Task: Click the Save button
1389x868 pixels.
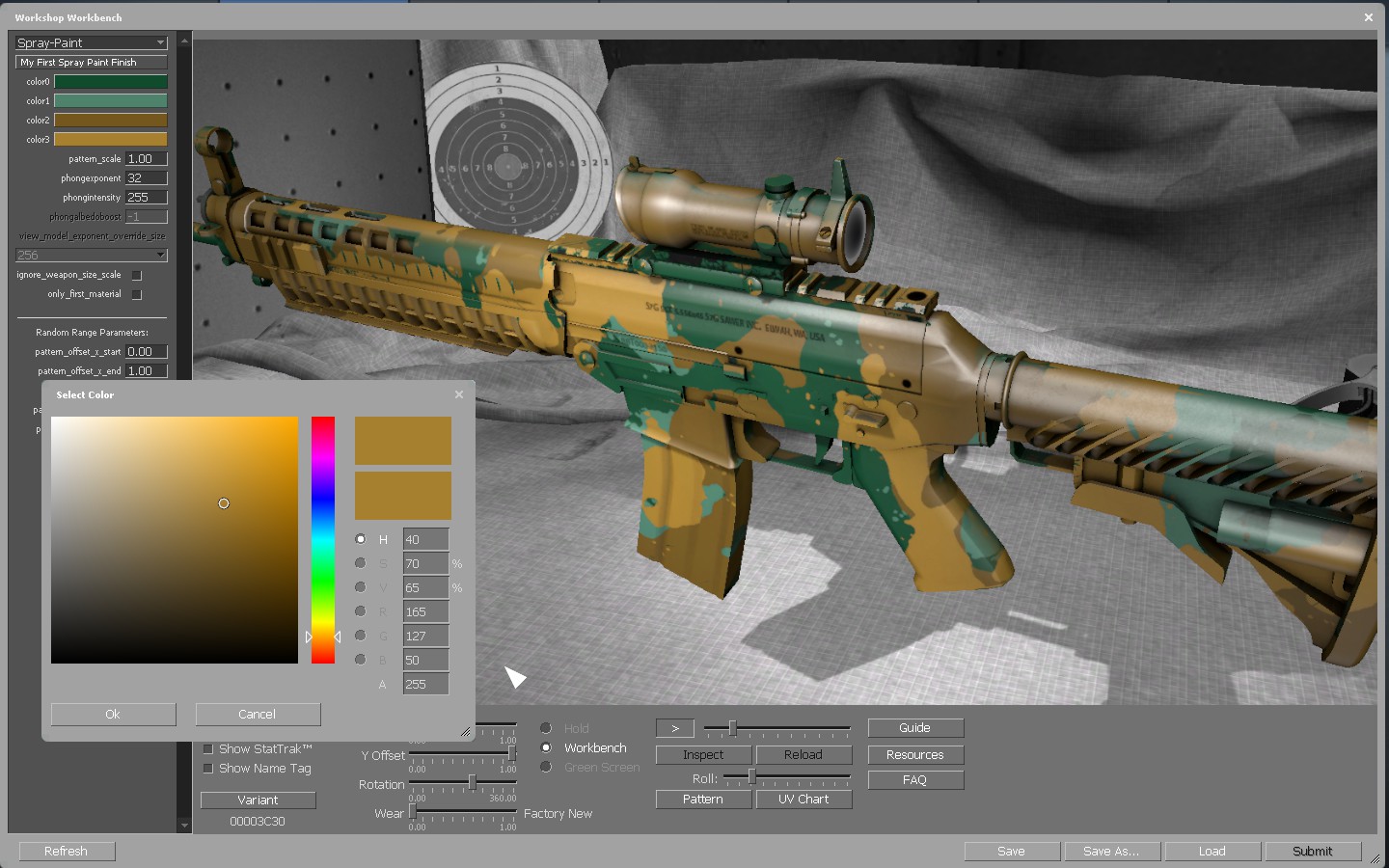Action: (1013, 852)
